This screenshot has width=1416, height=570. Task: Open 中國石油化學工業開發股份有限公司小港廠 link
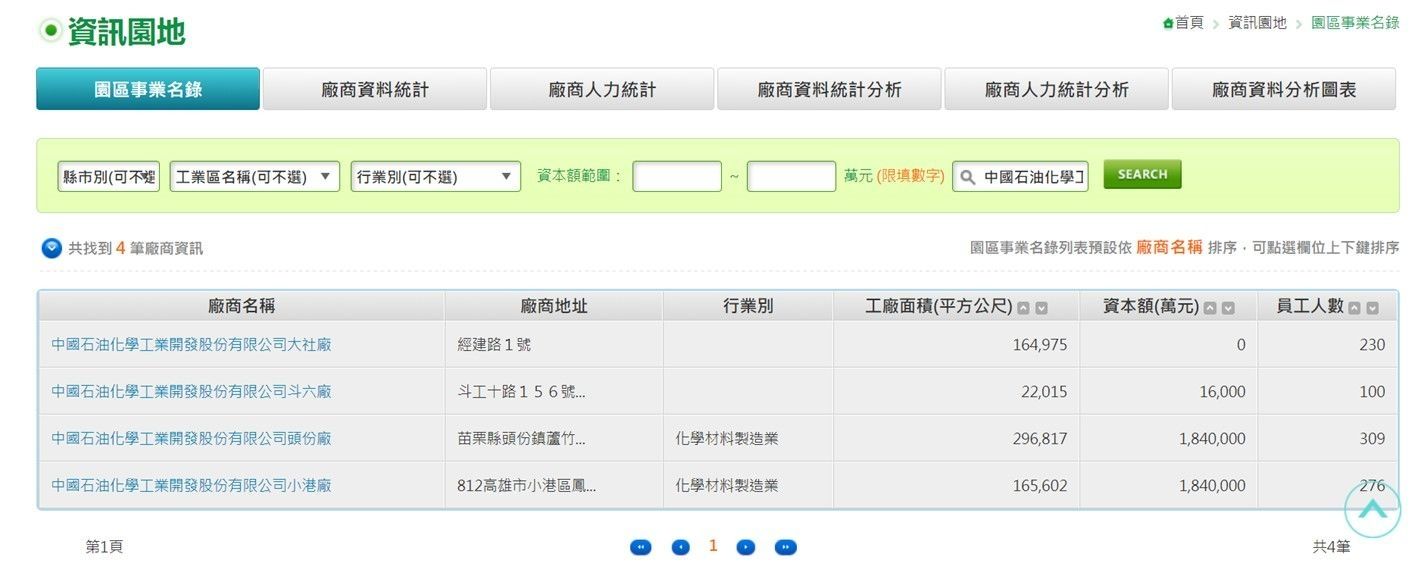(x=191, y=485)
